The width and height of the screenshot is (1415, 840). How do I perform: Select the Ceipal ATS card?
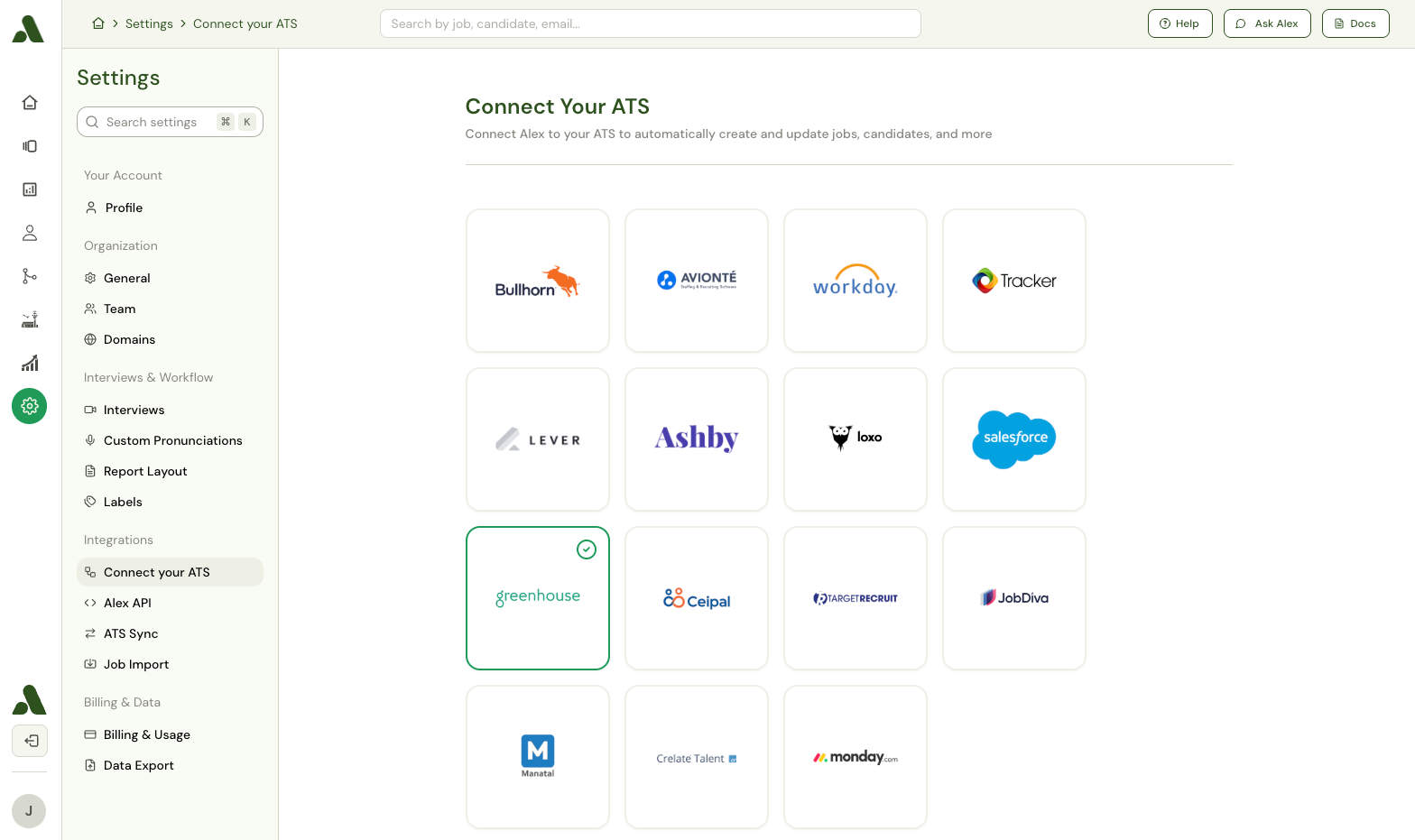(x=697, y=598)
